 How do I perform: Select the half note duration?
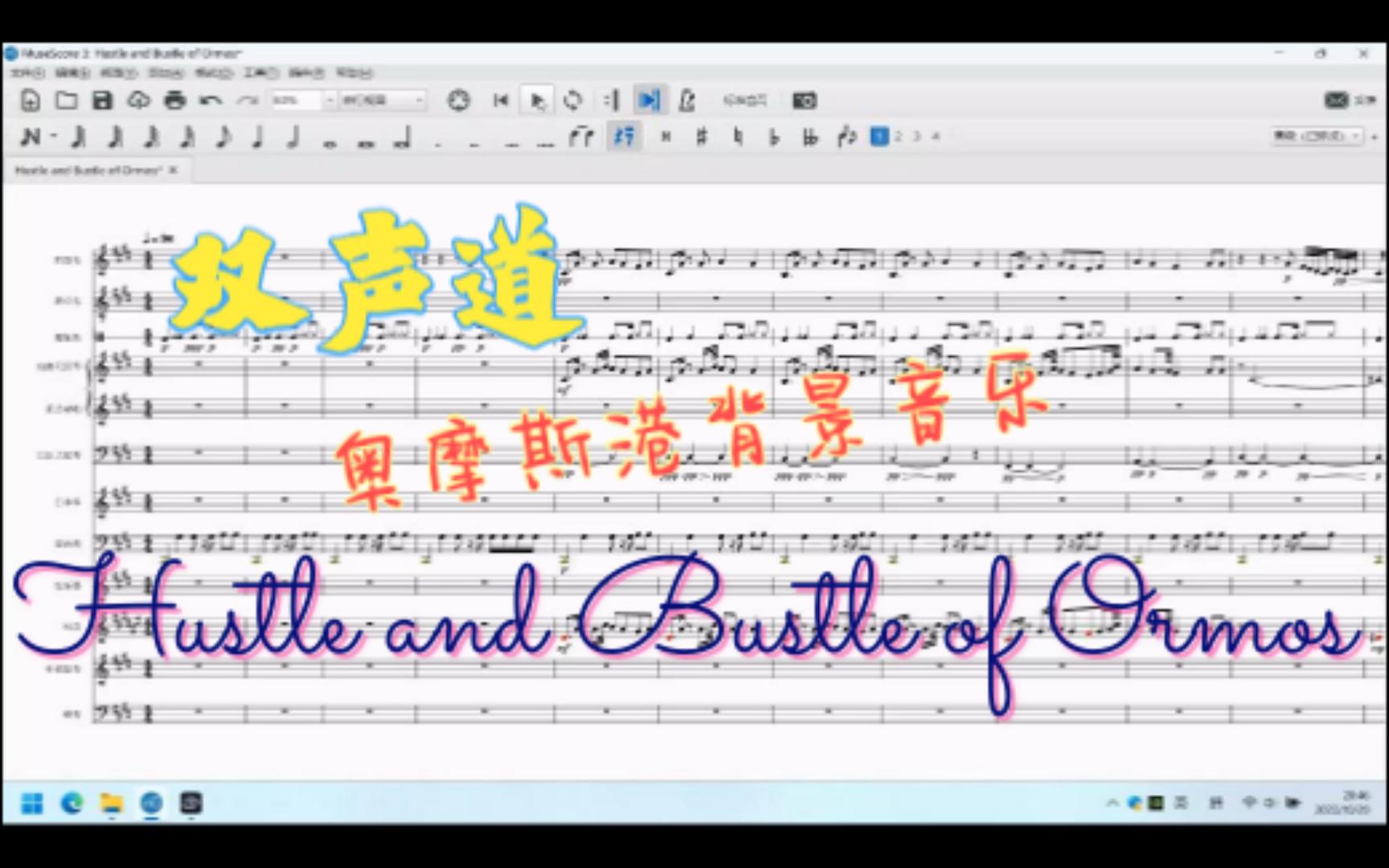(294, 137)
